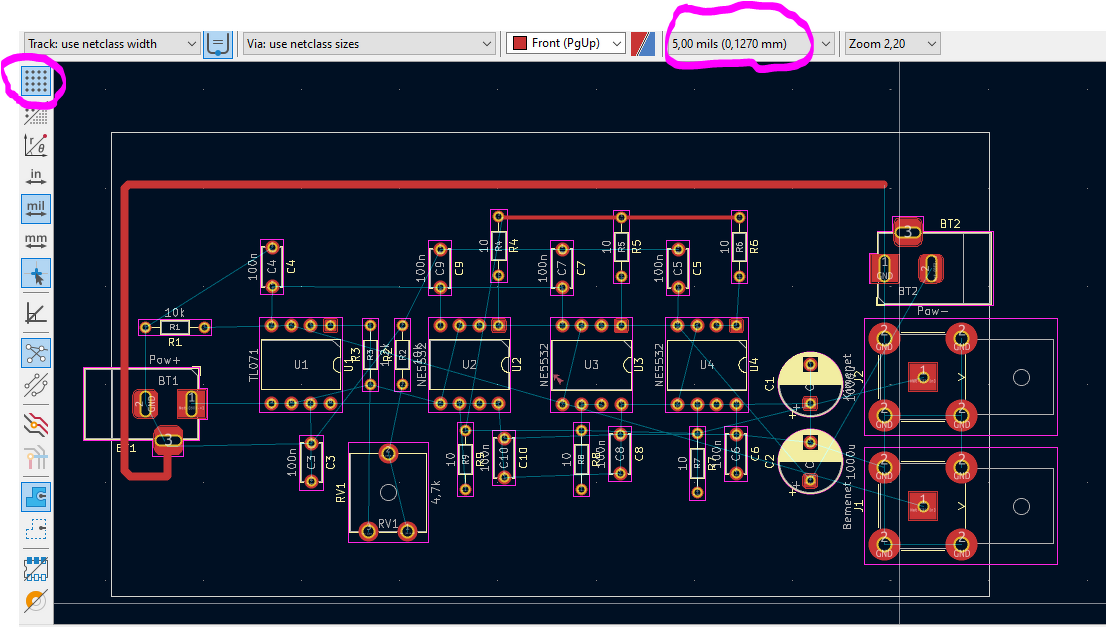Toggle grid display in the left toolbar
The image size is (1106, 627).
(x=35, y=81)
